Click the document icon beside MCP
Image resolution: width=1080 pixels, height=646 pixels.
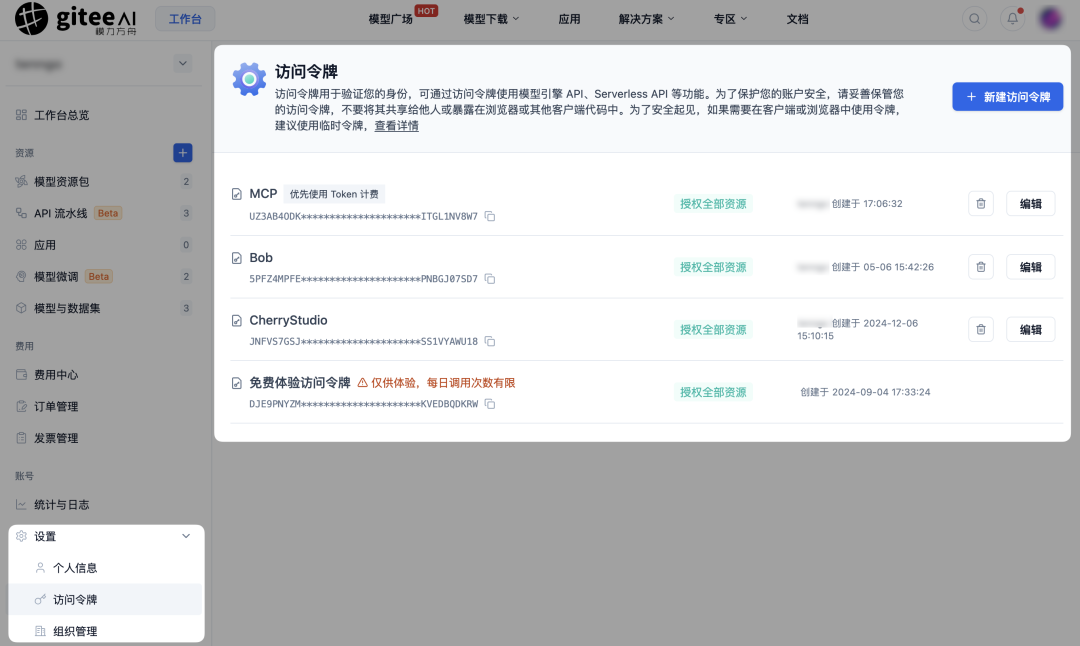[237, 194]
